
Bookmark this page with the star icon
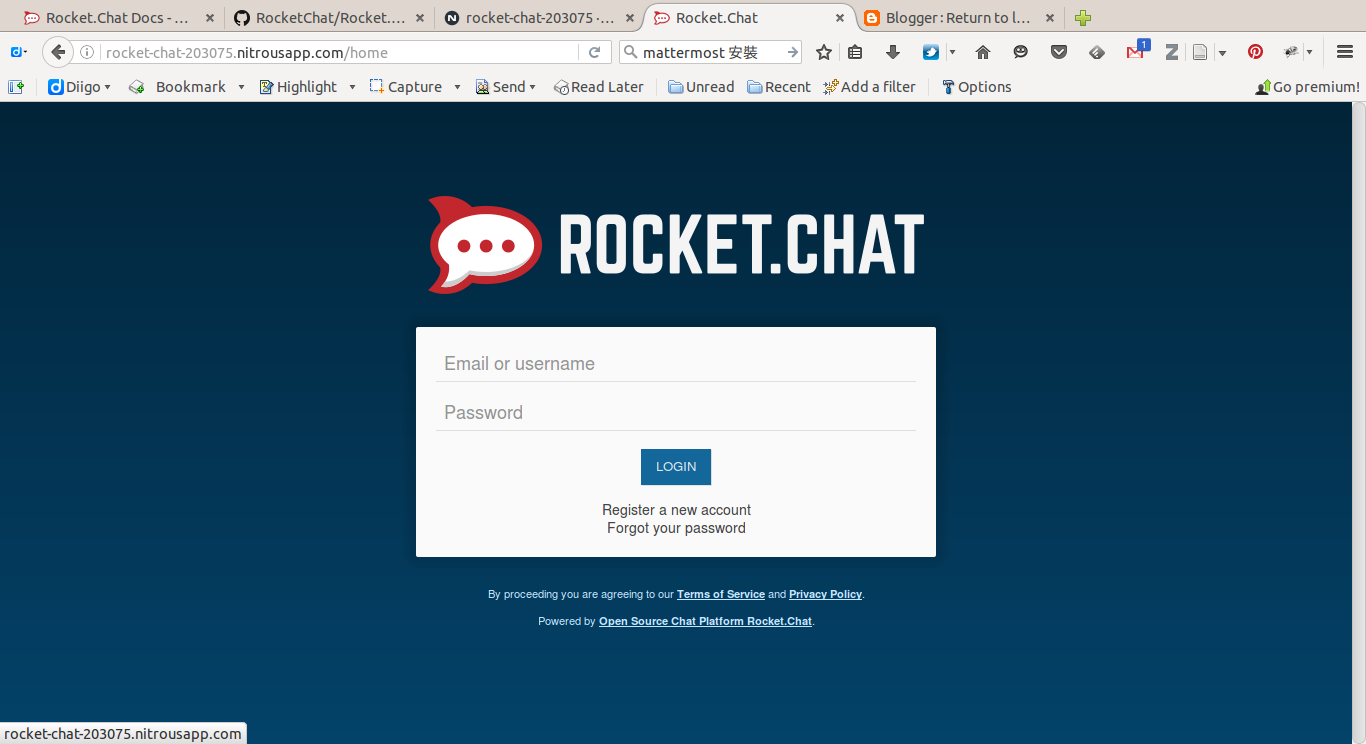(x=824, y=53)
